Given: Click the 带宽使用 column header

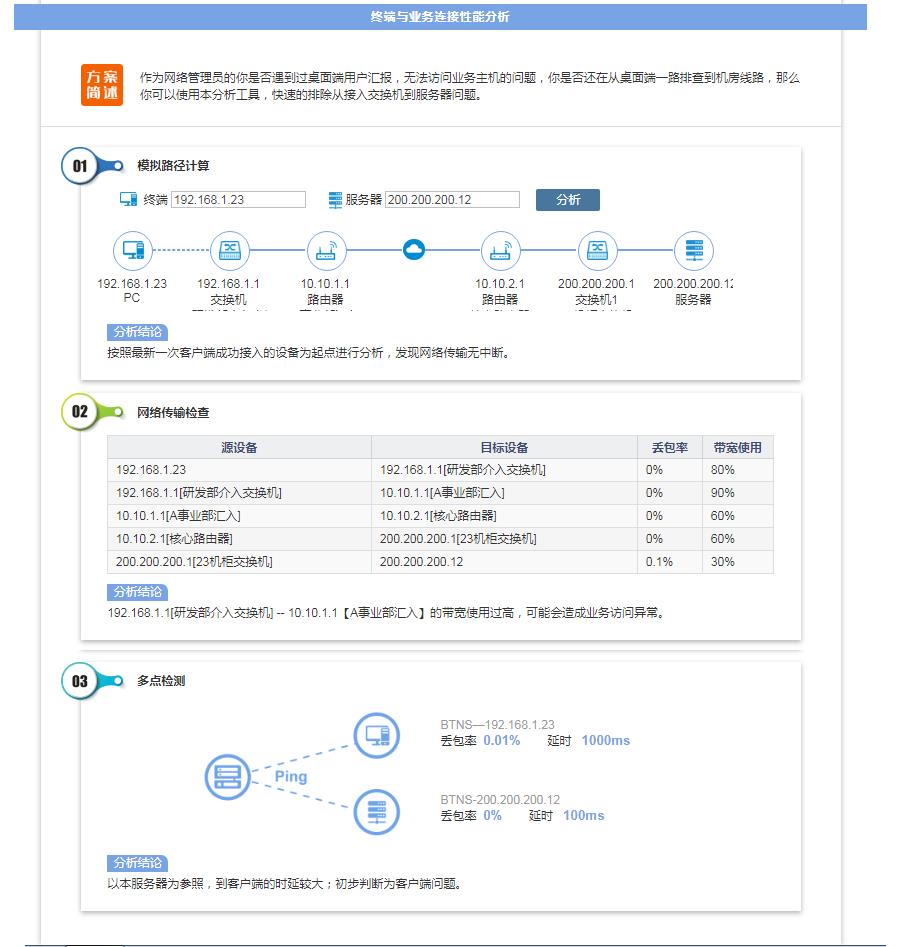Looking at the screenshot, I should point(737,448).
